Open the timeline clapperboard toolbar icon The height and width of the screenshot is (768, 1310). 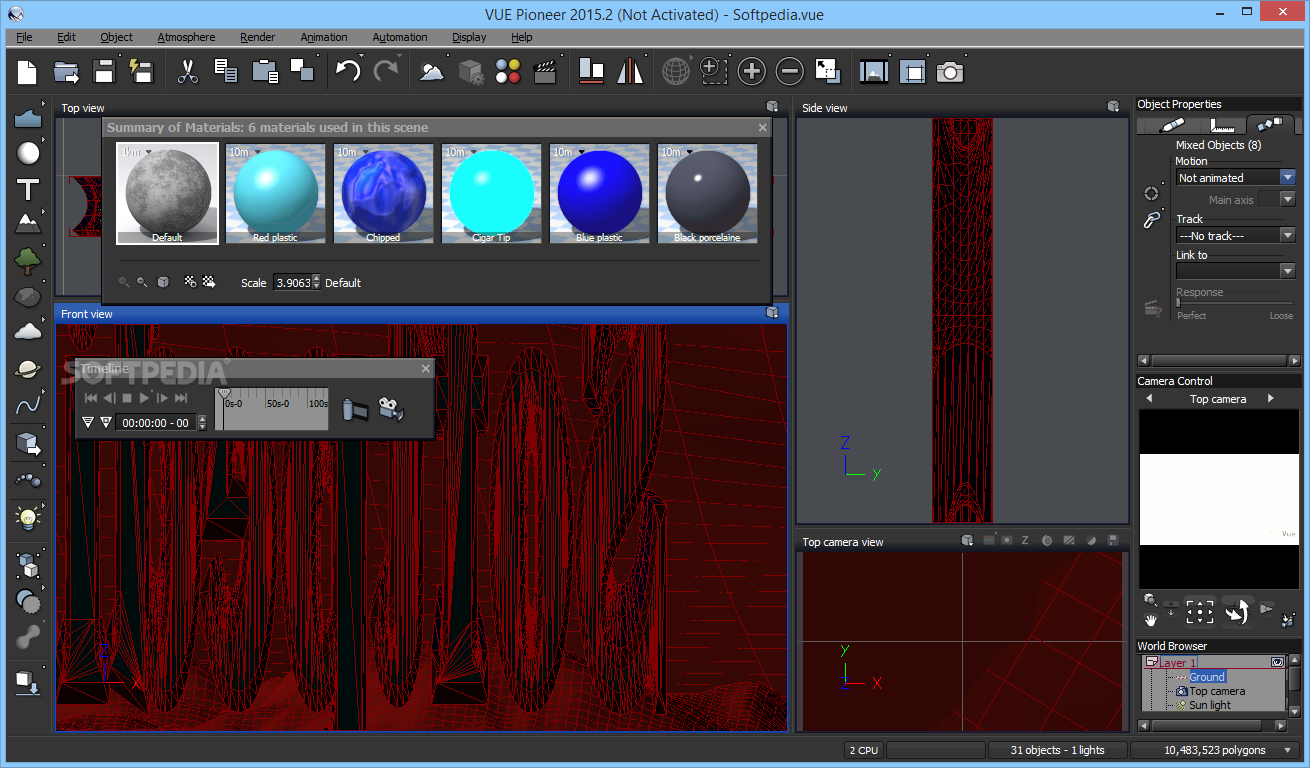(545, 71)
